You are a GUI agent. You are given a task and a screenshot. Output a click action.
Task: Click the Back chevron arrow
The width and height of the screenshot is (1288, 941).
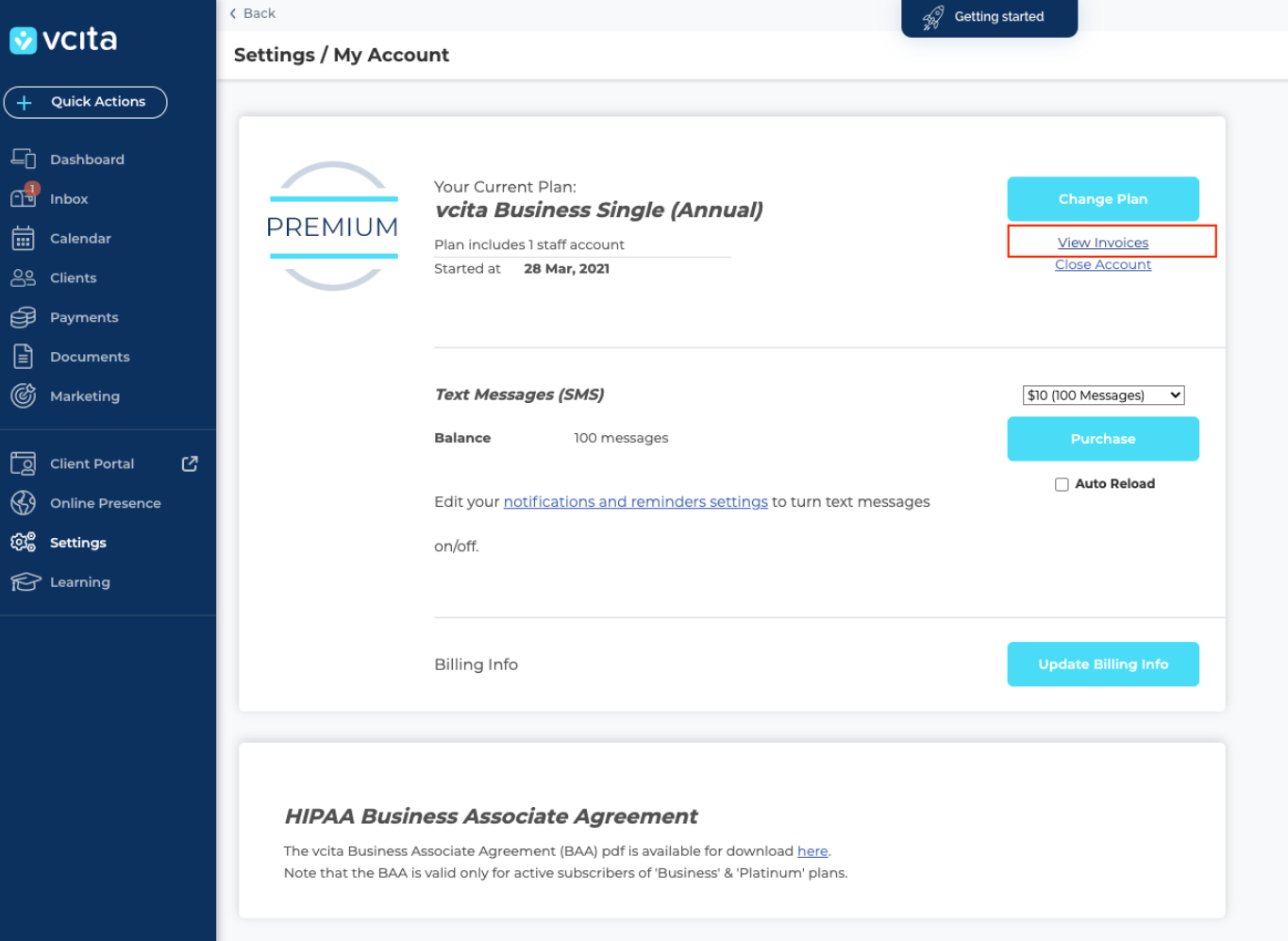[233, 13]
